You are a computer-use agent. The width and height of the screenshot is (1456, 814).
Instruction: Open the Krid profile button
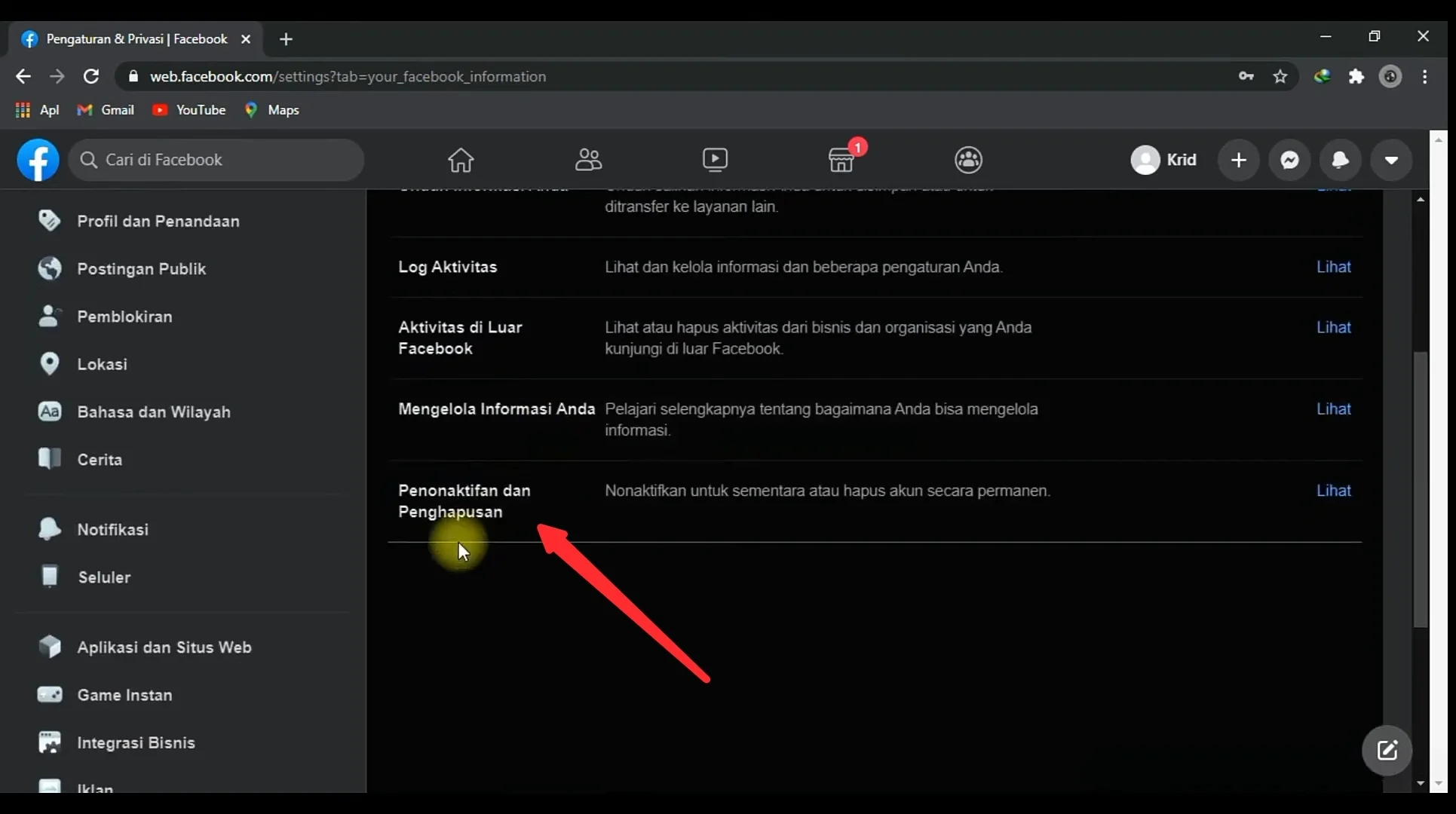tap(1163, 160)
